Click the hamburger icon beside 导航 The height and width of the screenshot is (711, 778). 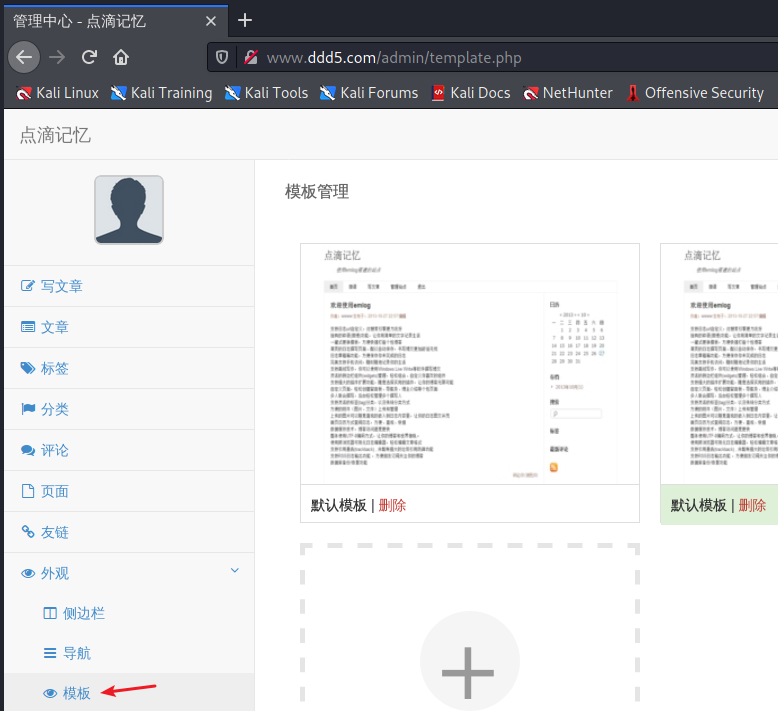50,653
